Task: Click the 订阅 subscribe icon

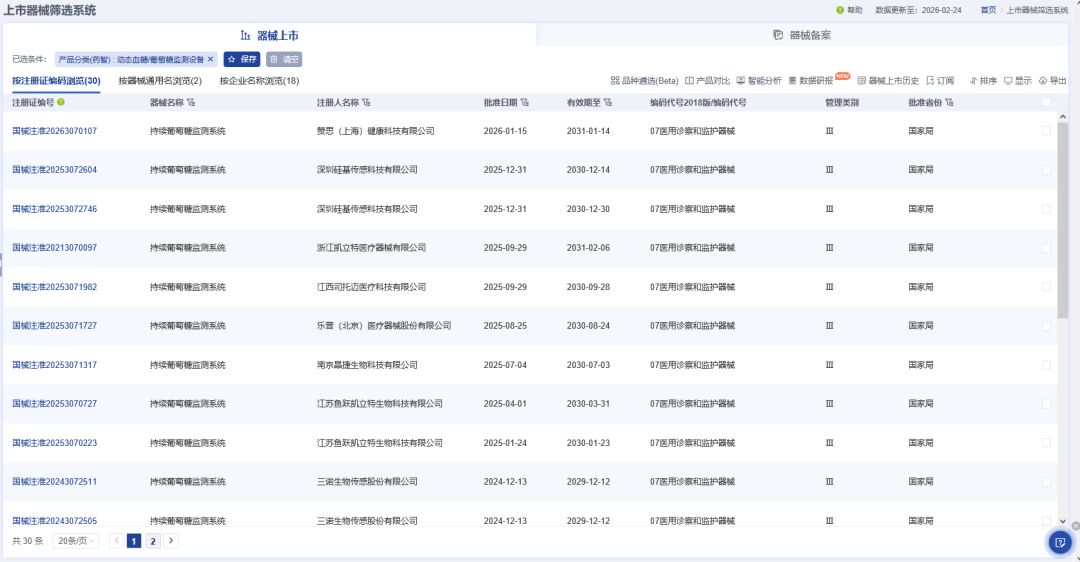Action: pos(931,81)
